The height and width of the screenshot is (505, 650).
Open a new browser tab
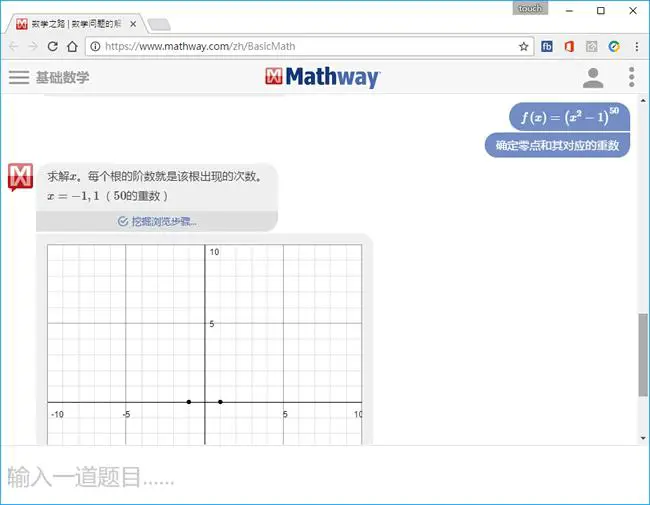pos(159,24)
